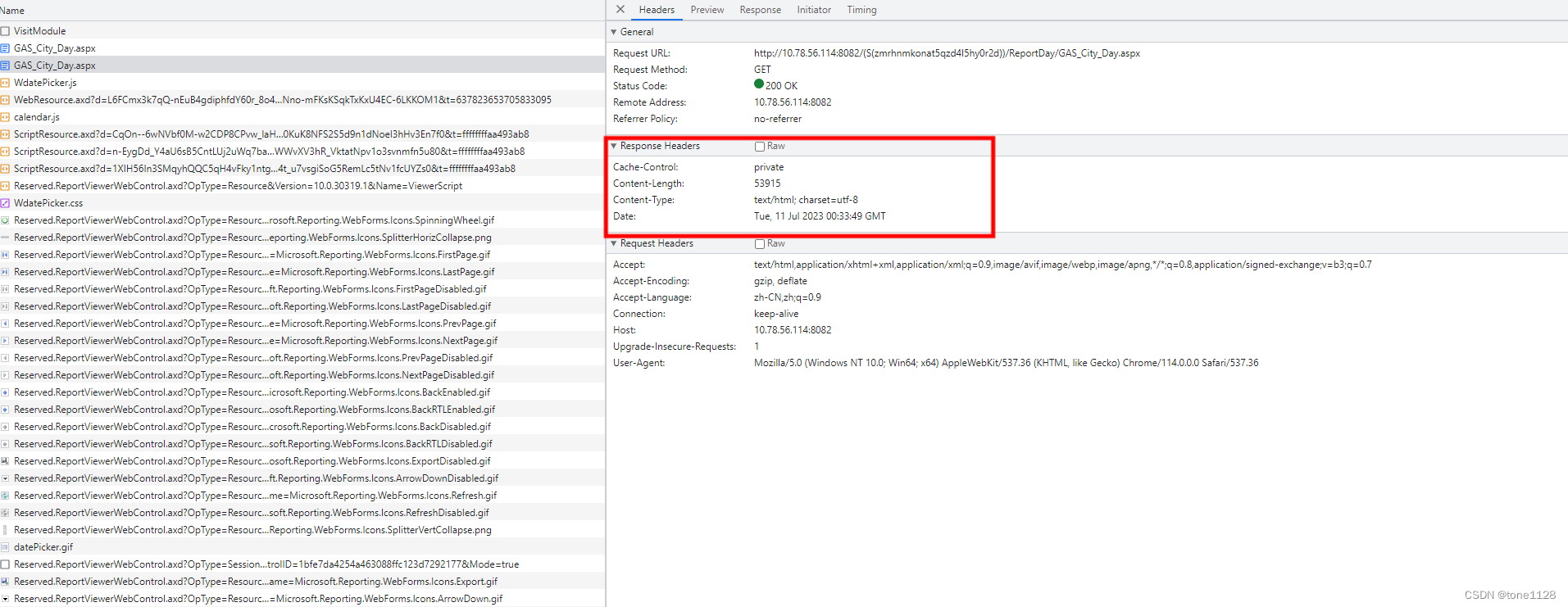The image size is (1568, 607).
Task: Select the ViewerScript resource request
Action: (302, 186)
